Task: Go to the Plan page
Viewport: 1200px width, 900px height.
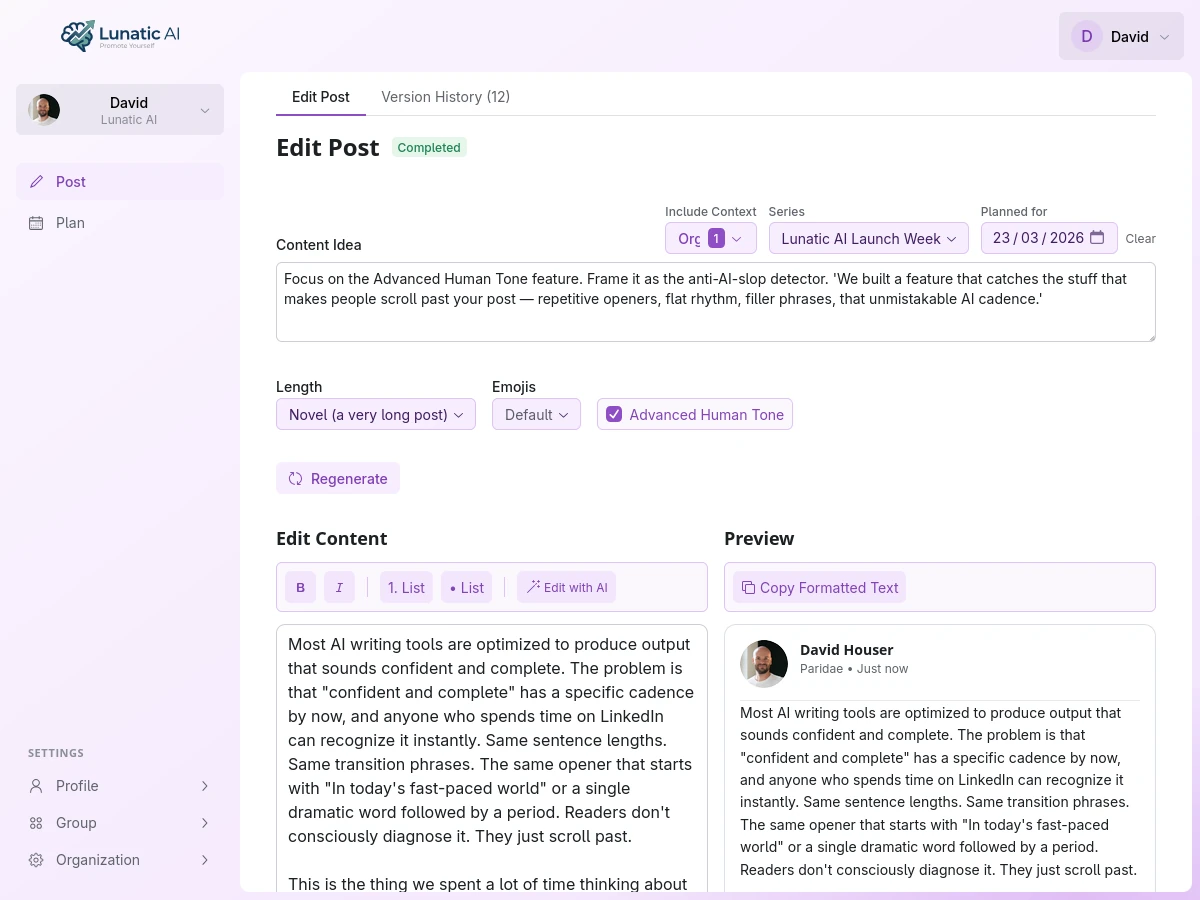Action: click(x=120, y=223)
